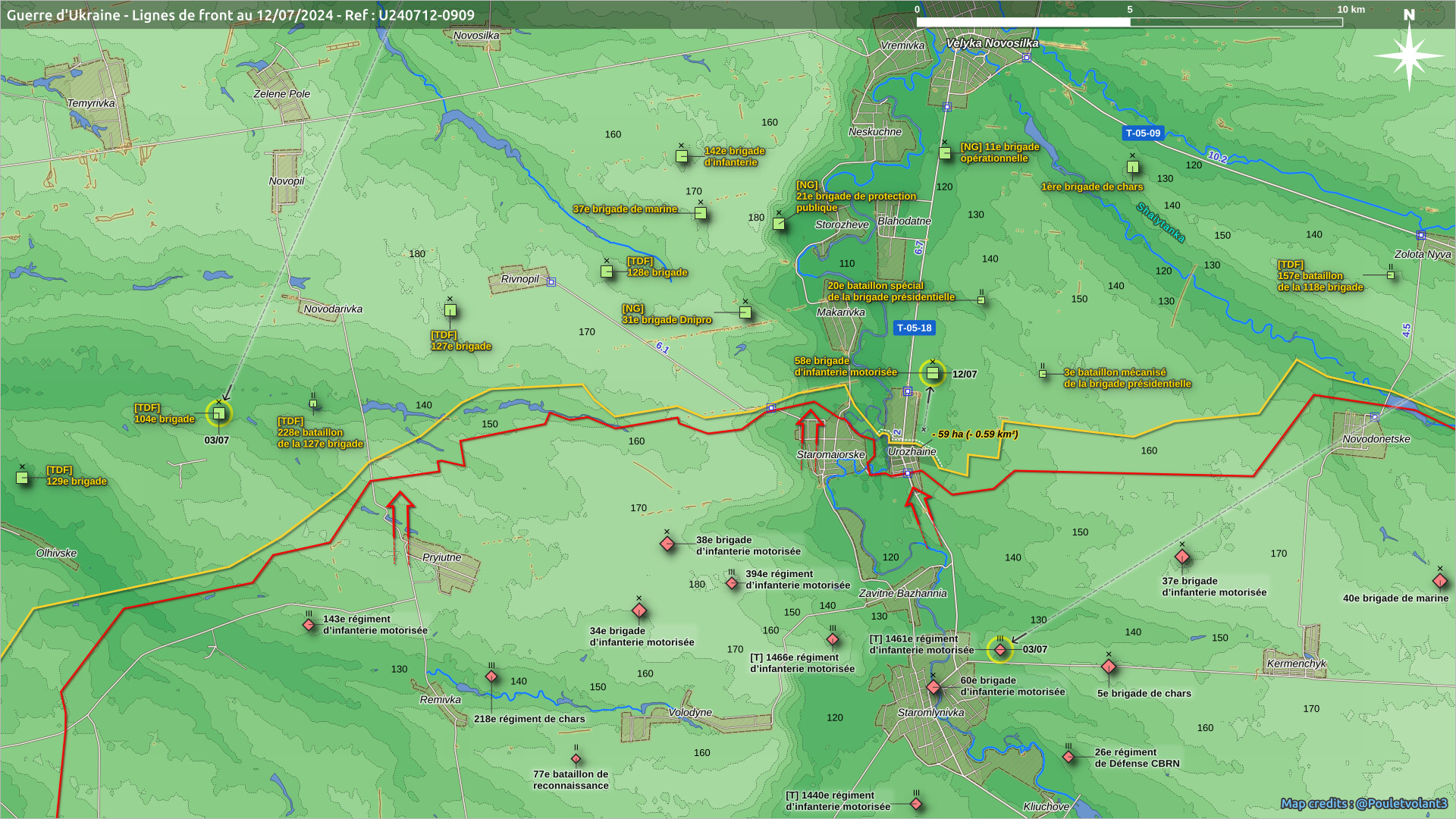Click the 142e brigade d'infanterie unit marker
The height and width of the screenshot is (819, 1456).
click(x=682, y=157)
